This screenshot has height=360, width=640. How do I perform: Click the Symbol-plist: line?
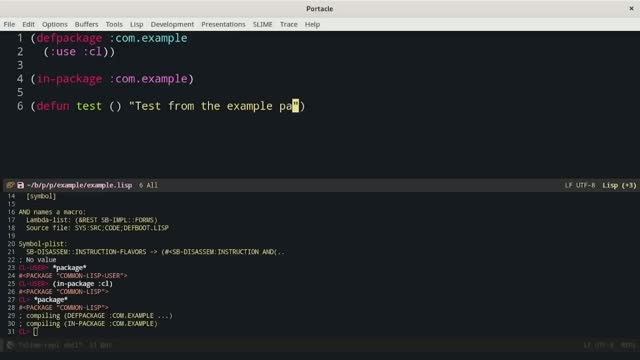point(43,244)
